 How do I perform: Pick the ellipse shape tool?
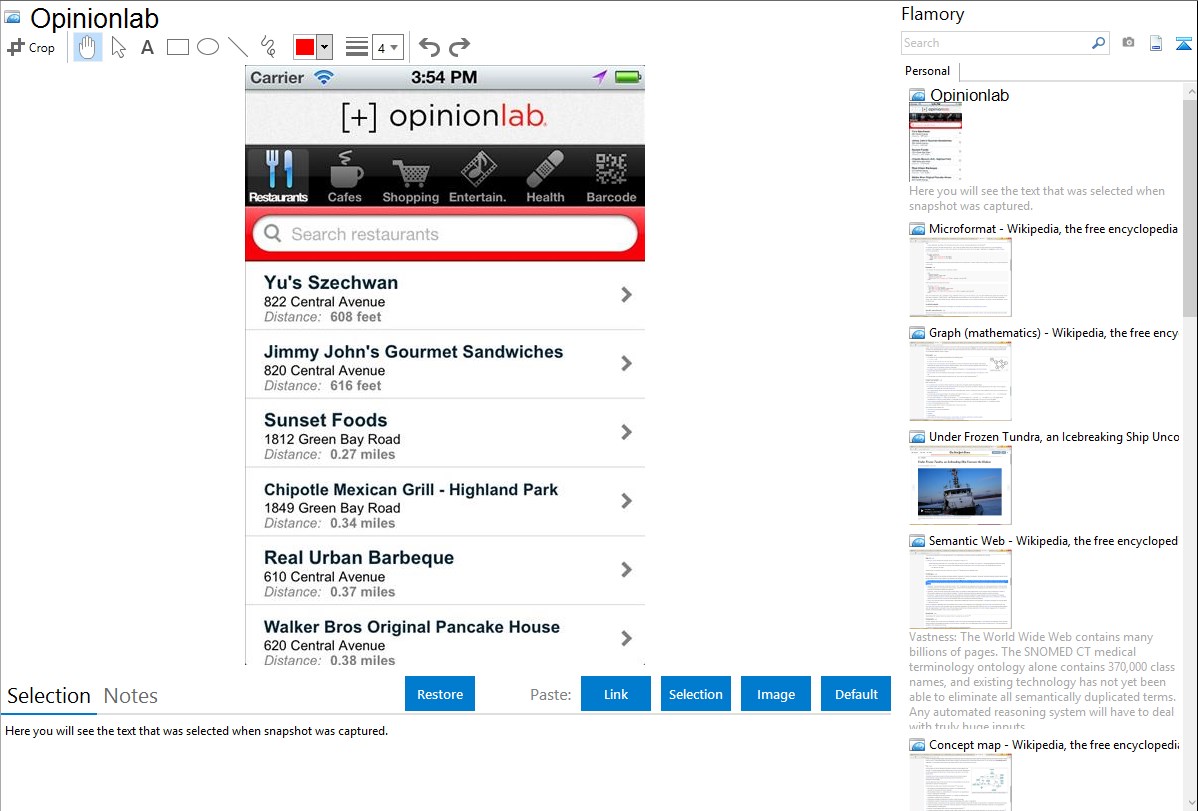point(208,47)
